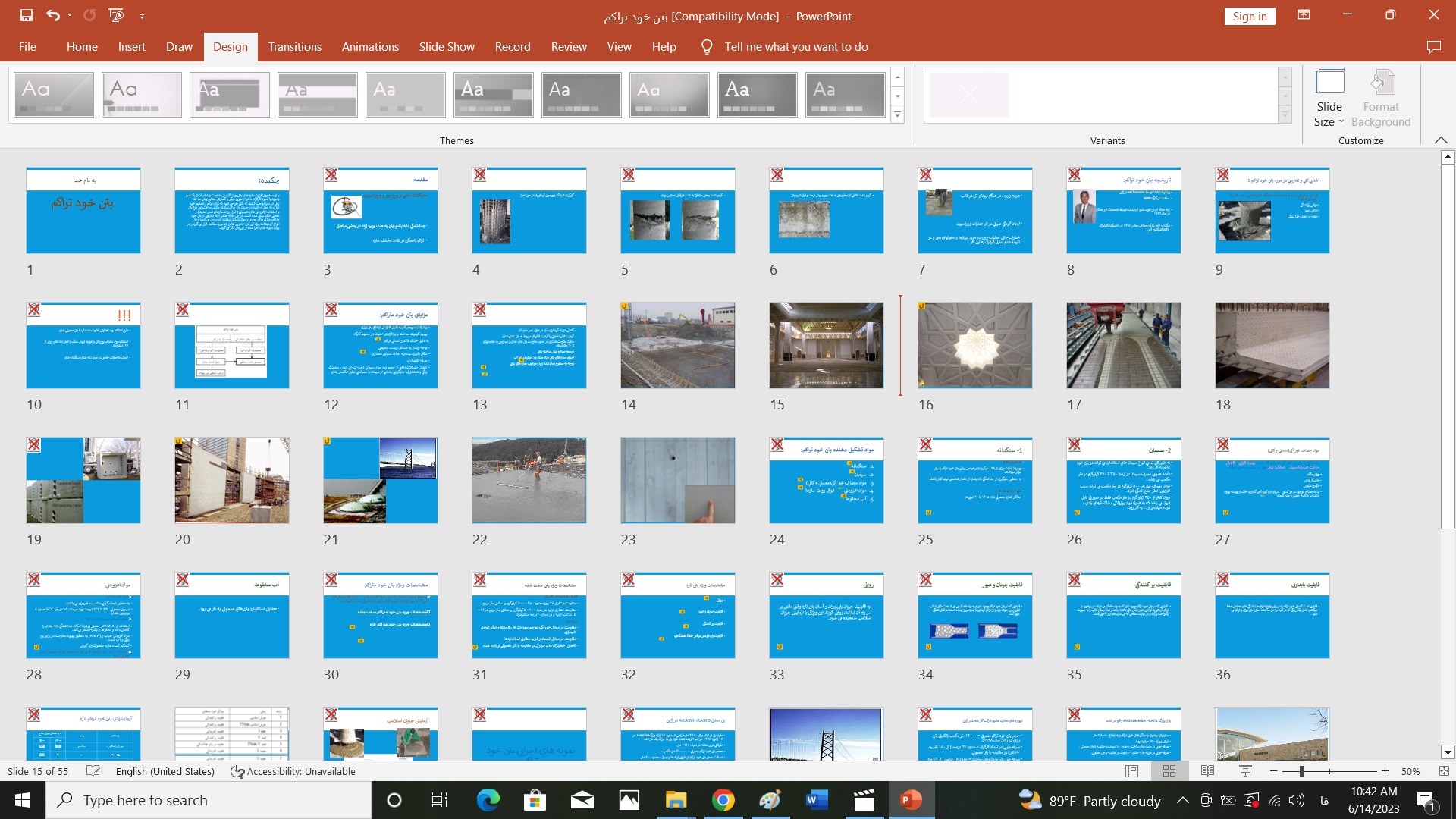
Task: Open the File menu
Action: (x=27, y=47)
